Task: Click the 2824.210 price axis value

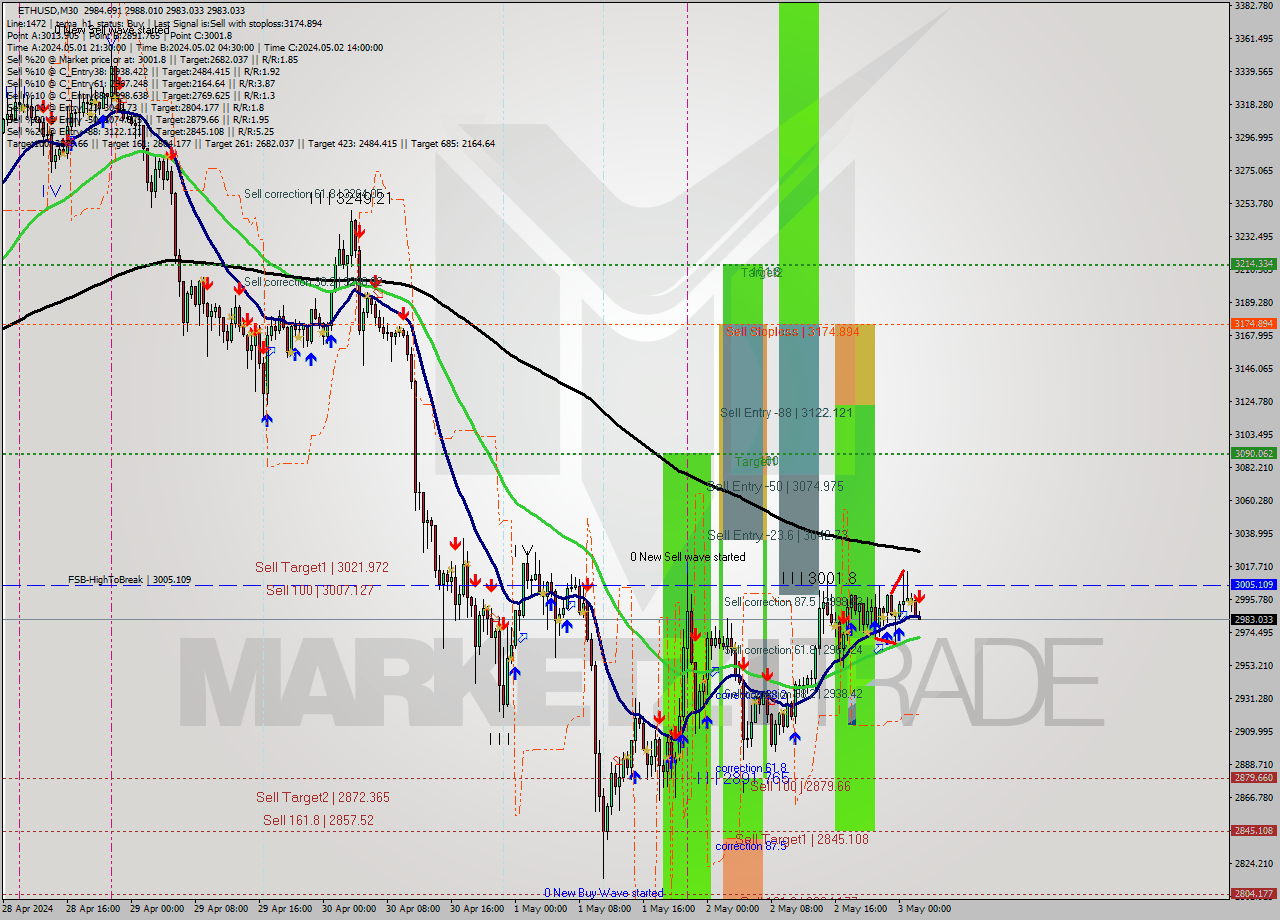Action: click(1253, 863)
